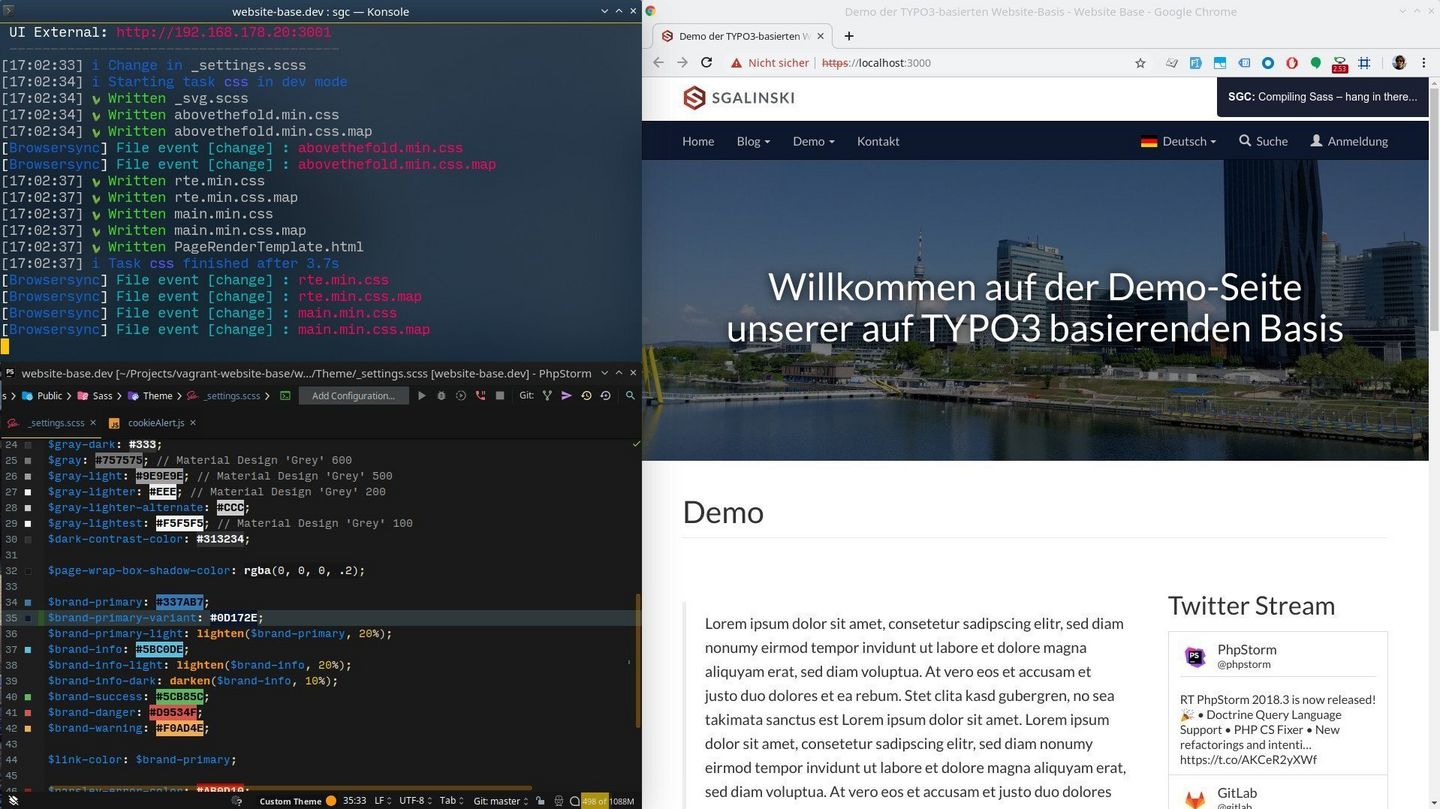Click green Hangouts extension icon
The image size is (1440, 809).
pyautogui.click(x=1316, y=63)
